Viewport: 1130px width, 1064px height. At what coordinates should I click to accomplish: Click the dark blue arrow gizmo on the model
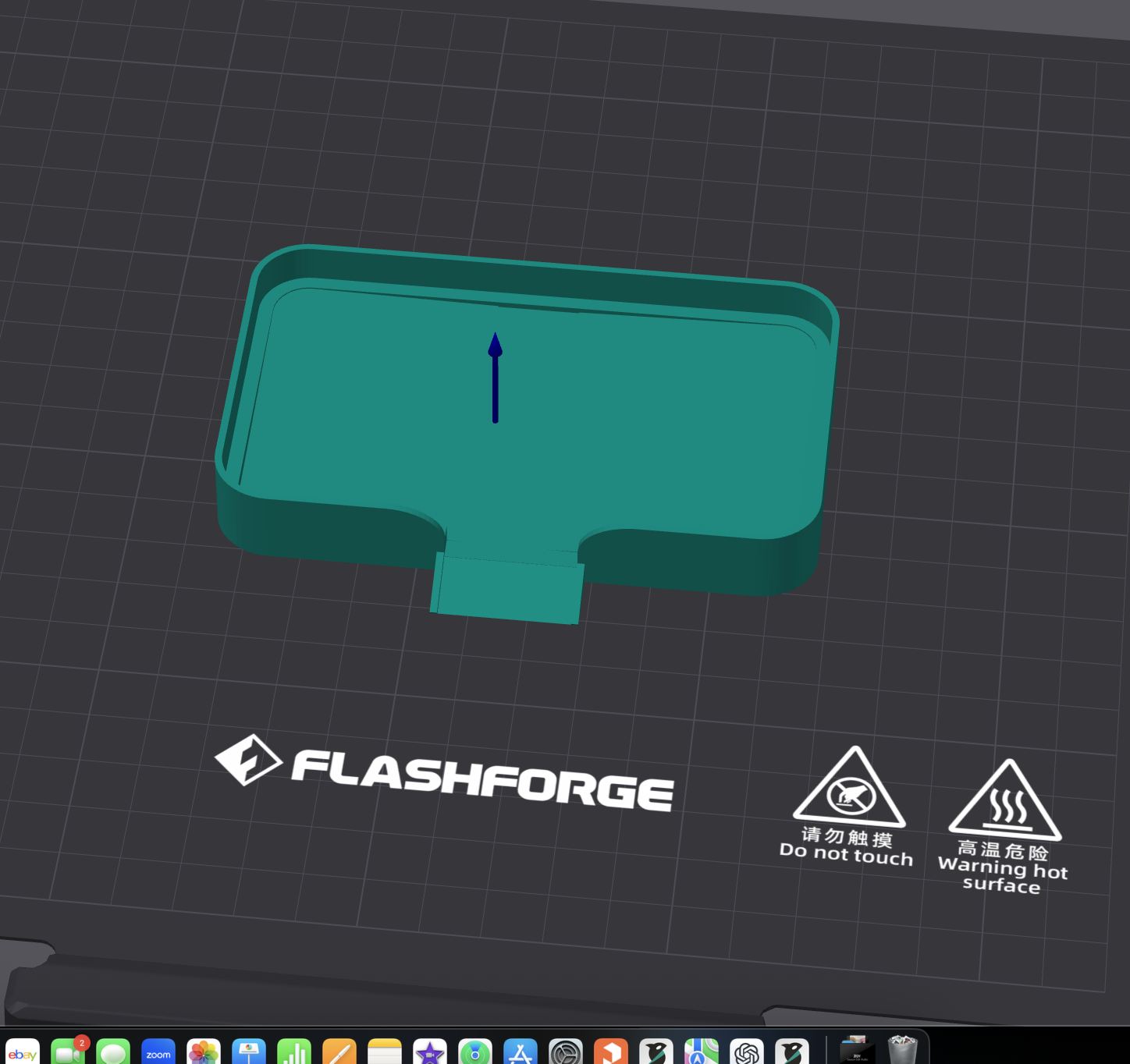point(495,378)
